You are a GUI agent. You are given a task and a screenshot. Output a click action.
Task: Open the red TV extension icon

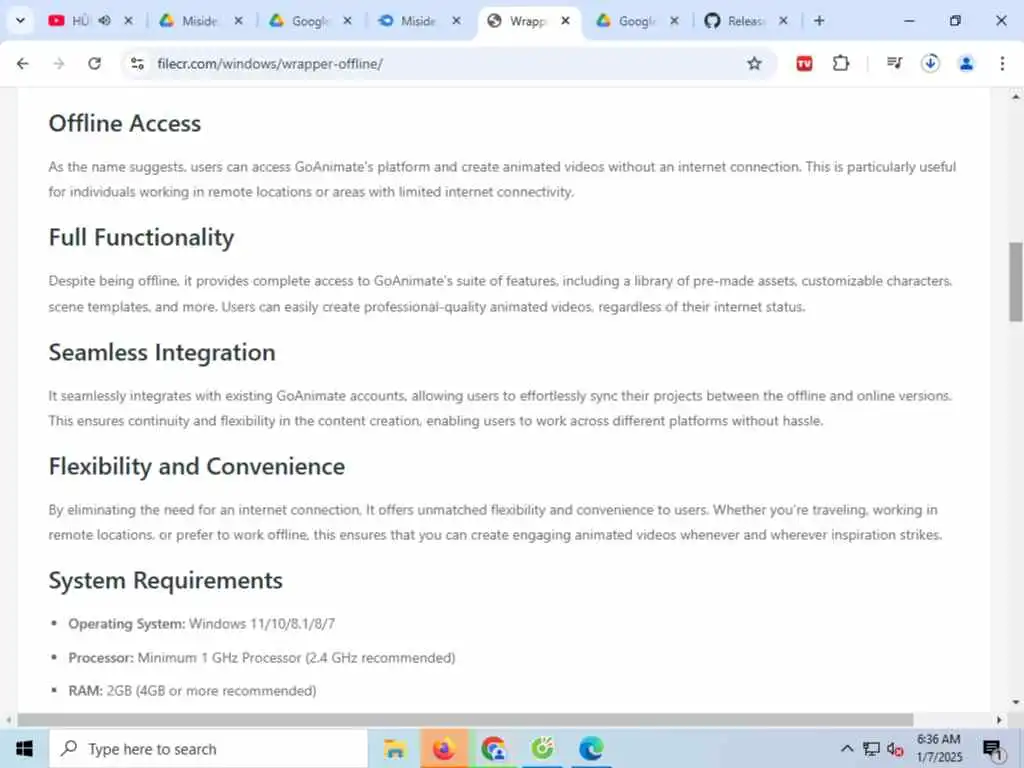(x=805, y=63)
